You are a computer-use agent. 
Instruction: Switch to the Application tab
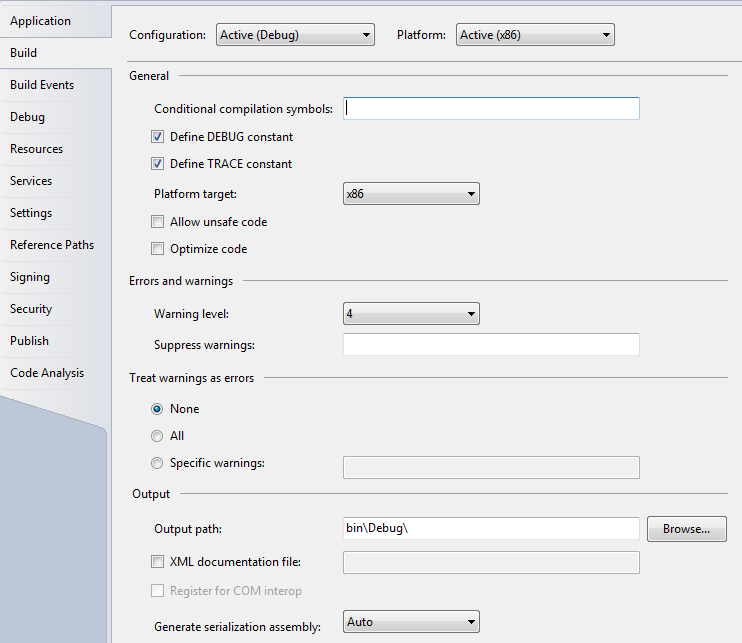pyautogui.click(x=41, y=21)
